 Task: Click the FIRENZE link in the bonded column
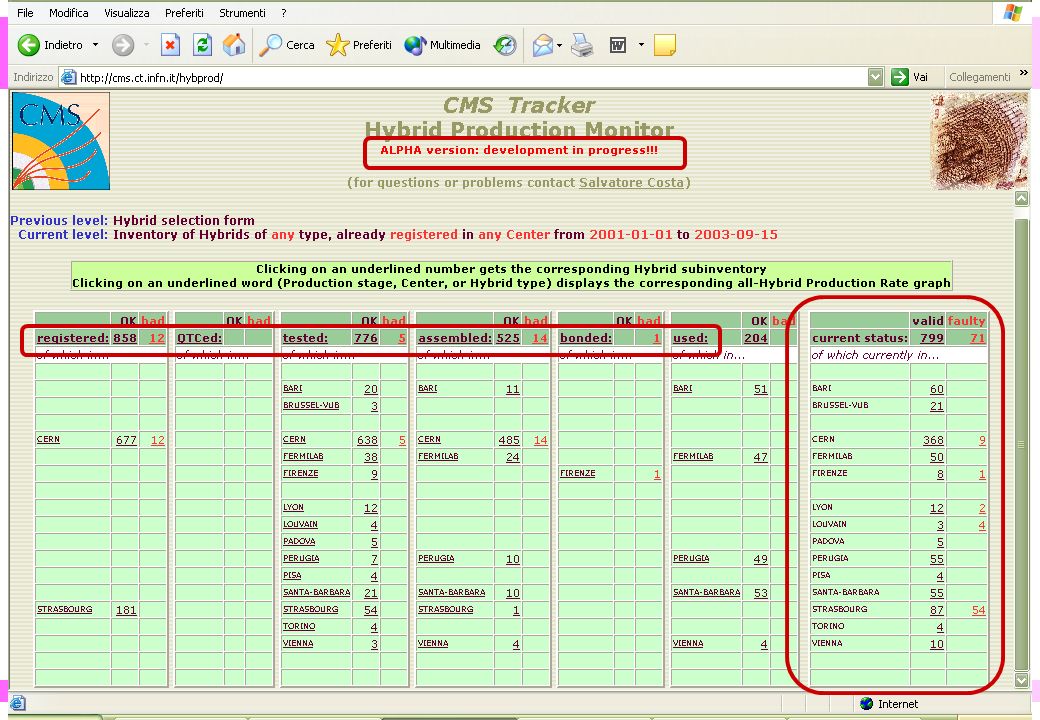pyautogui.click(x=578, y=473)
